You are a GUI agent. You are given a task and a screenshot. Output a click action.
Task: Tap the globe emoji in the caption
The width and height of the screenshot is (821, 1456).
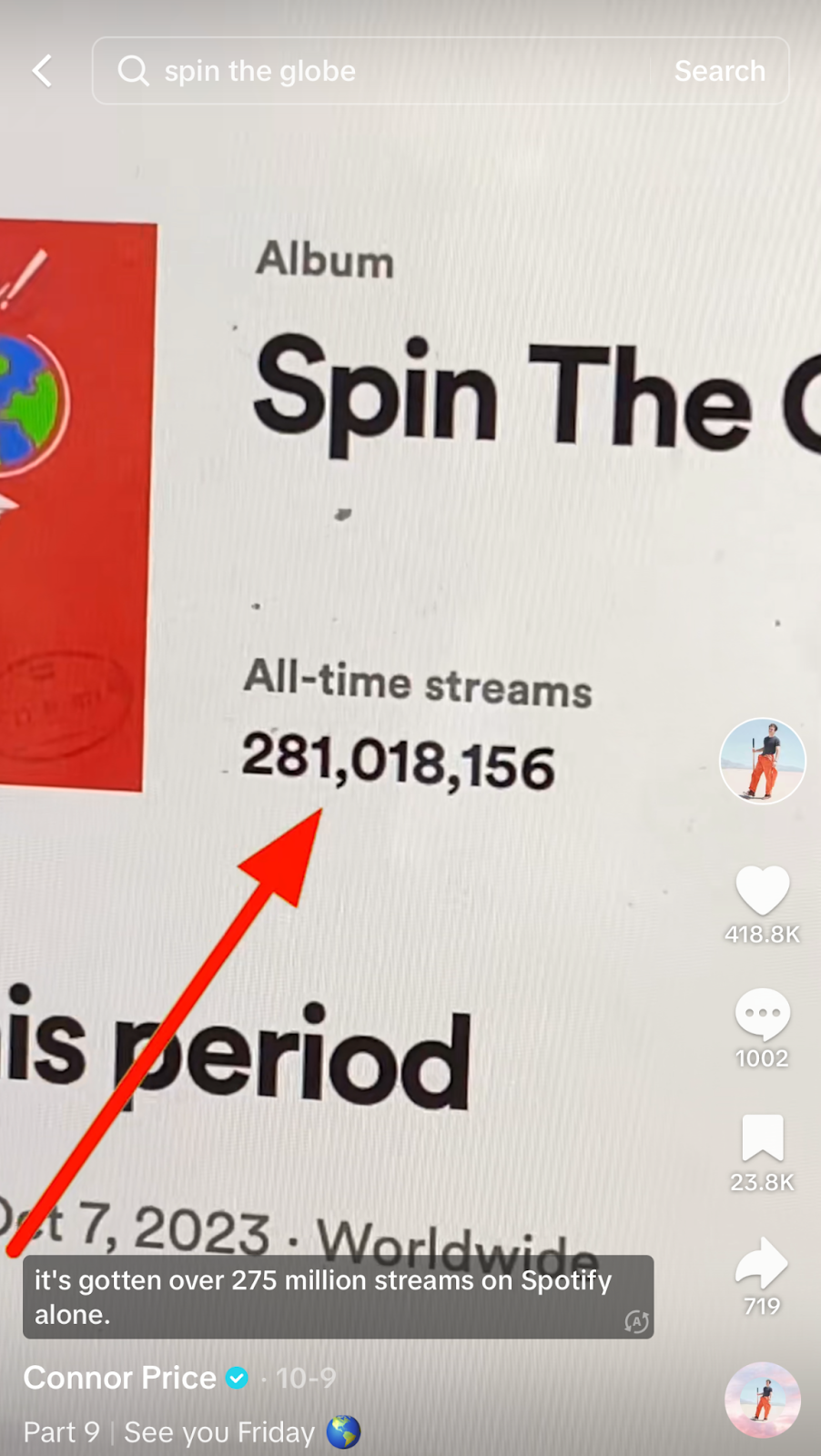[343, 1432]
